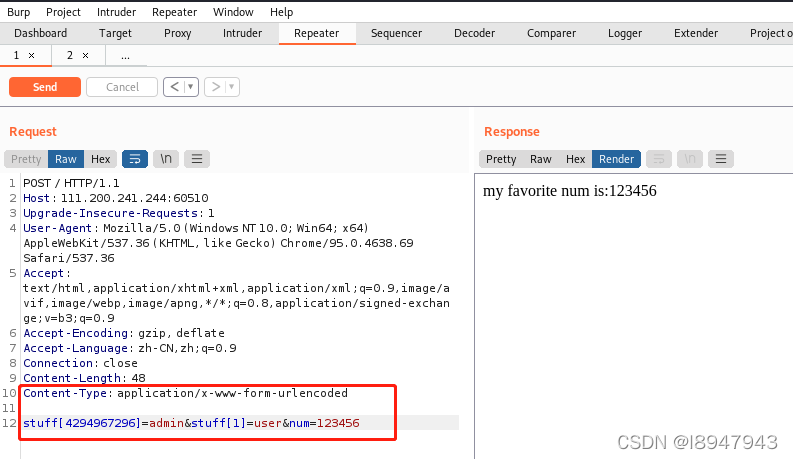Switch to the Decoder tab
793x459 pixels.
tap(474, 33)
